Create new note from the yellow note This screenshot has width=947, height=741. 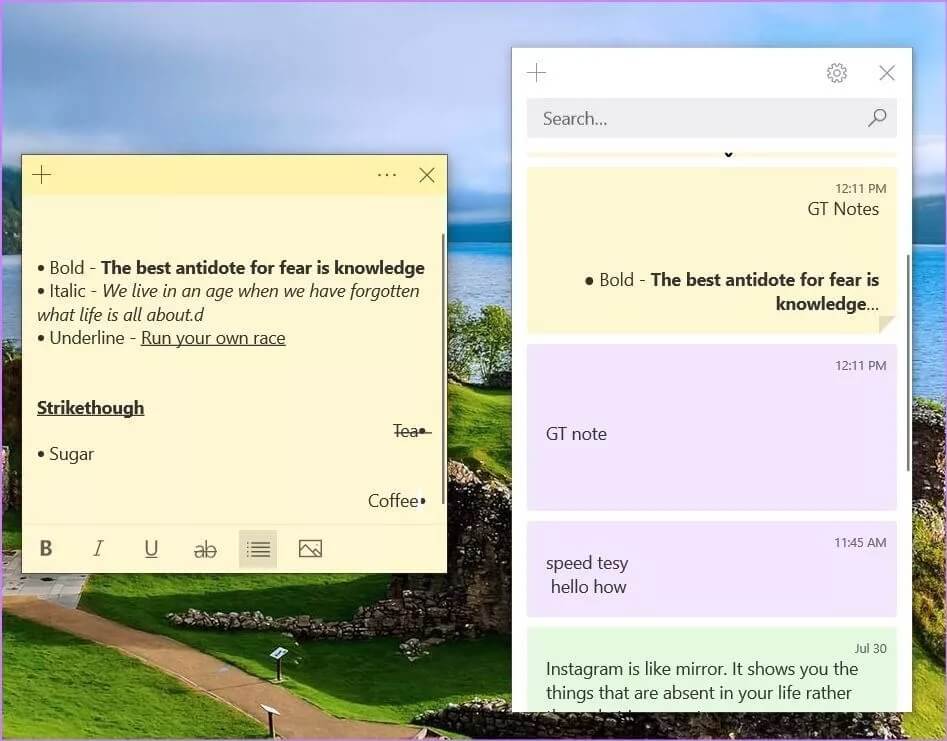click(41, 175)
